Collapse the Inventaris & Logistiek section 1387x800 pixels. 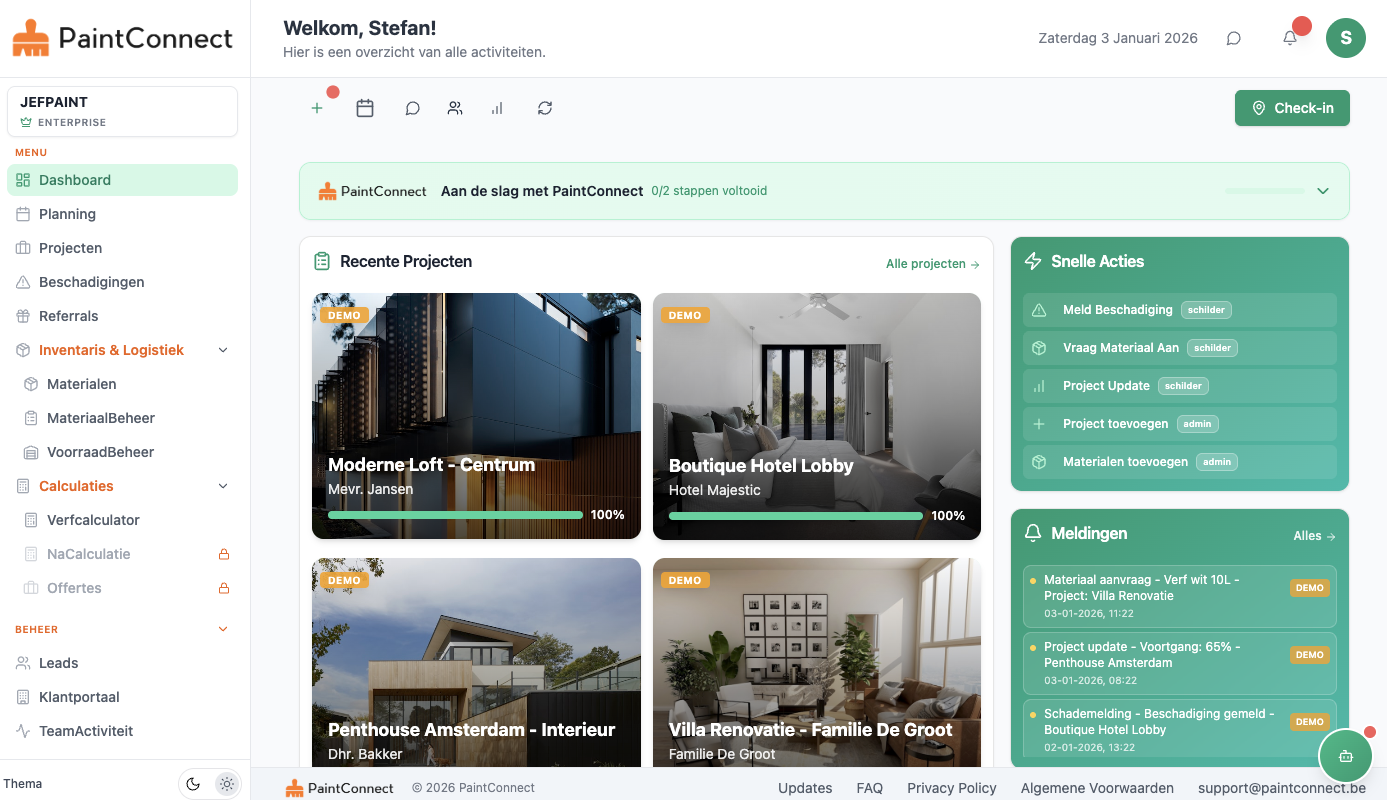point(222,349)
